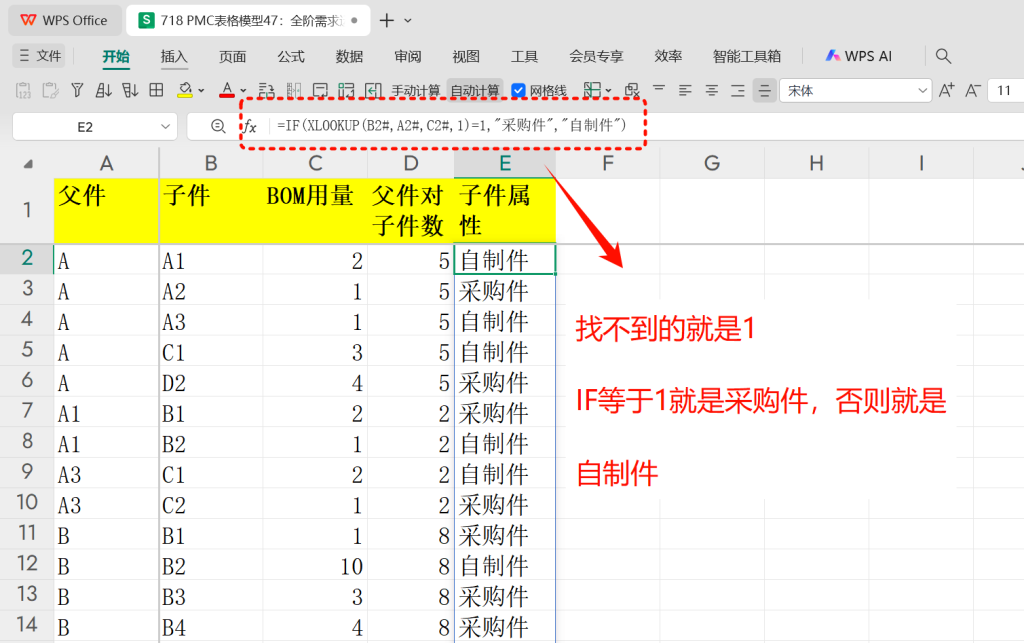Increase font size with A+ icon

(x=946, y=90)
